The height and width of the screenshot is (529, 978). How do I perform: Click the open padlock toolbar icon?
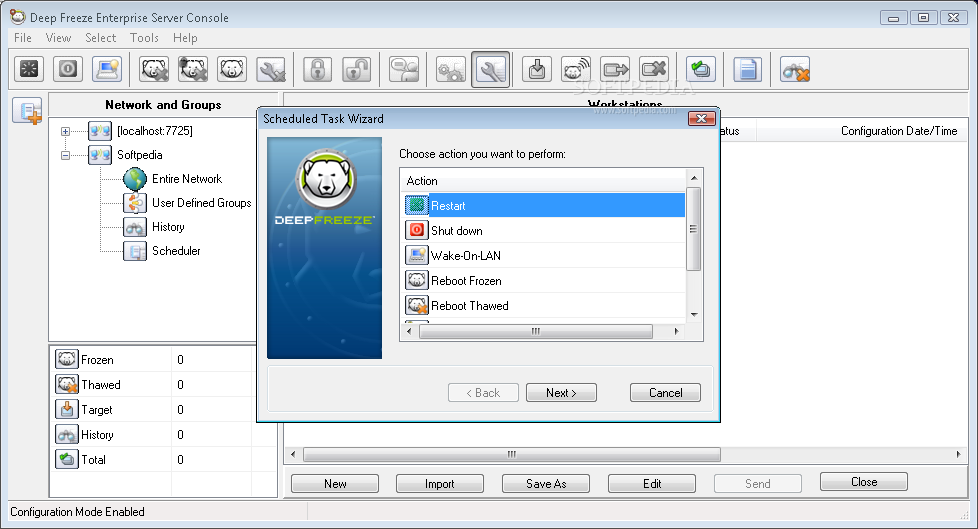point(357,69)
